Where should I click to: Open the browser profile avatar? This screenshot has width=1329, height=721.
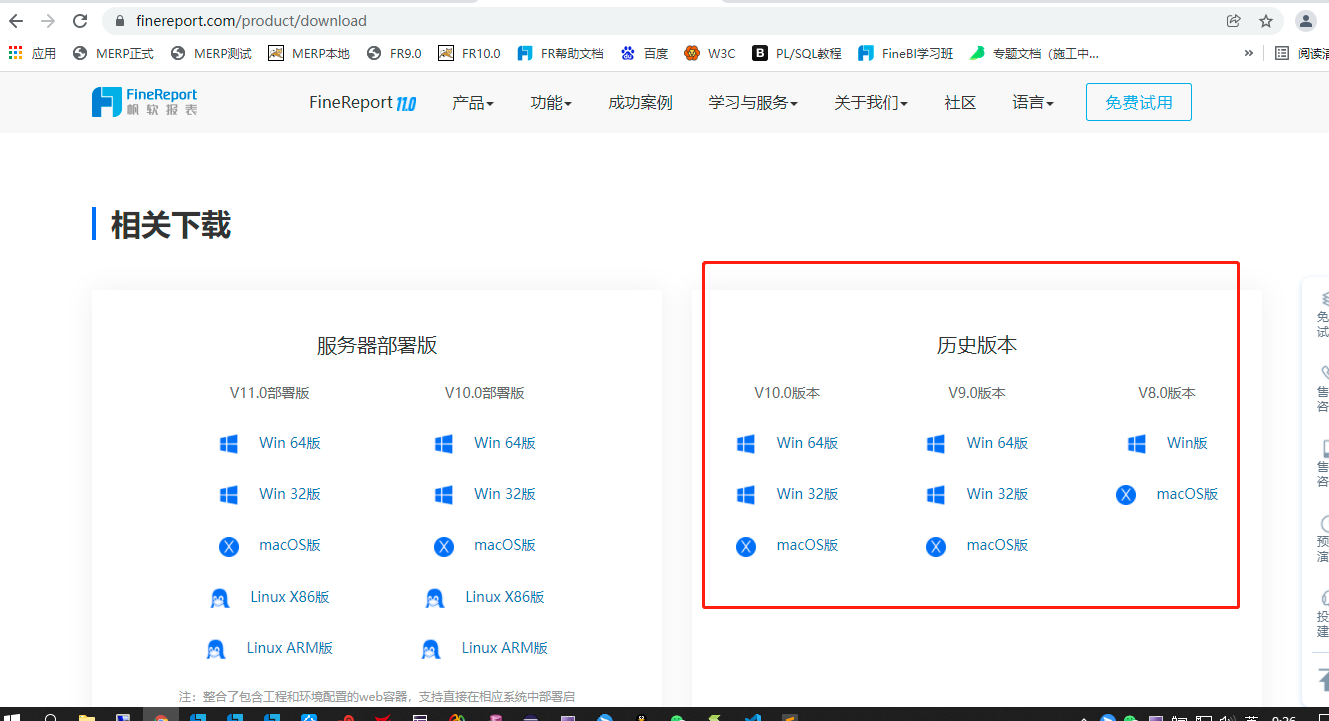pos(1306,20)
